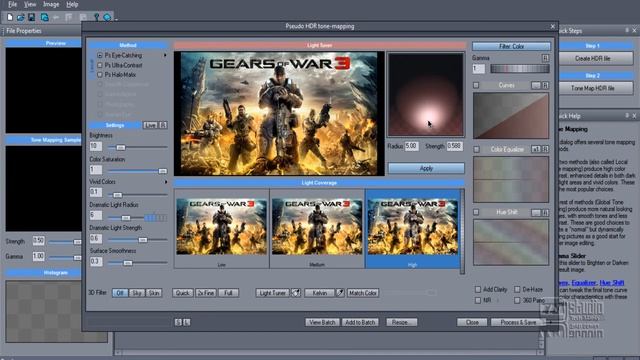Click the pin icon in main toolbar
The width and height of the screenshot is (640, 360).
(x=96, y=17)
